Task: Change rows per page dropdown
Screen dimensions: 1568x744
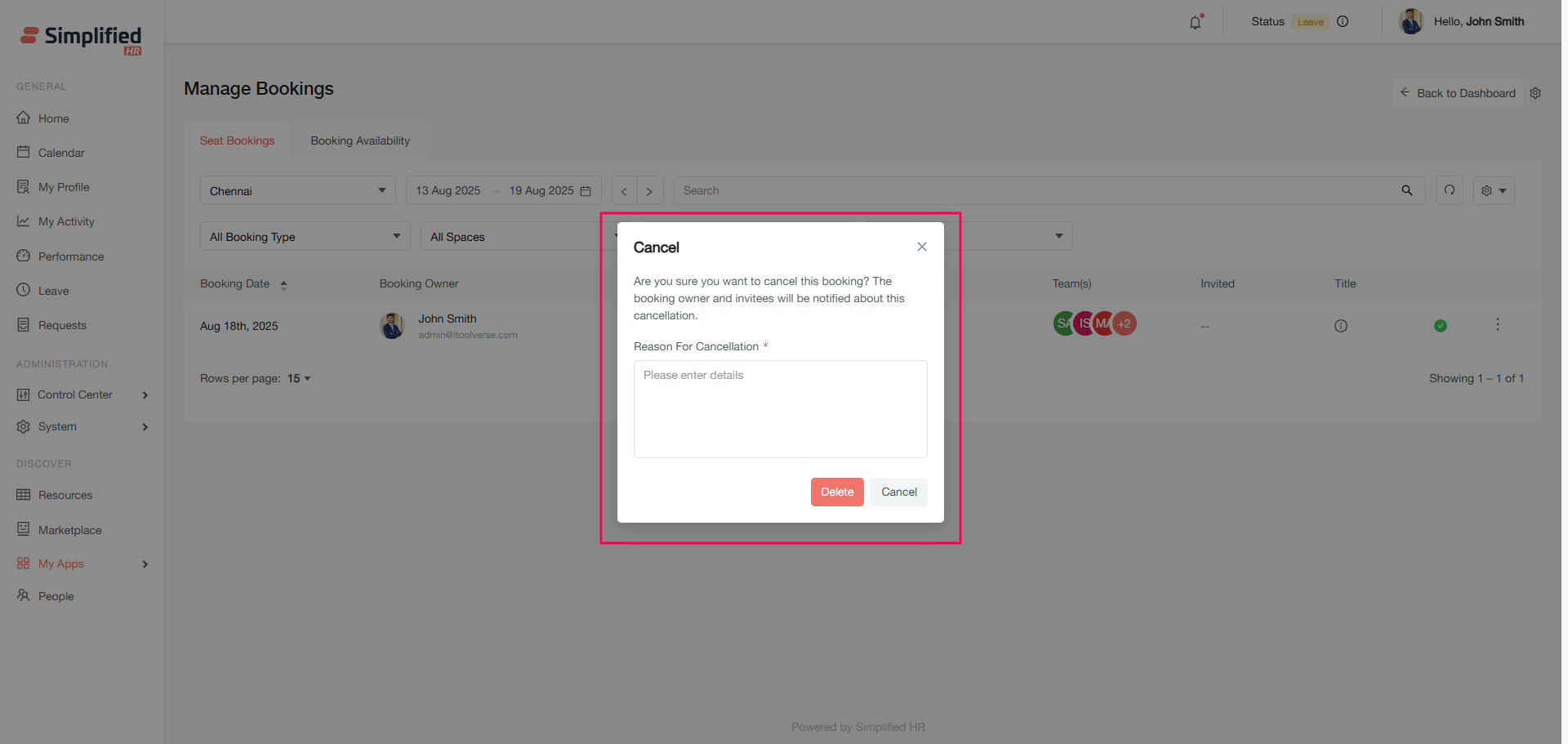Action: pos(299,378)
